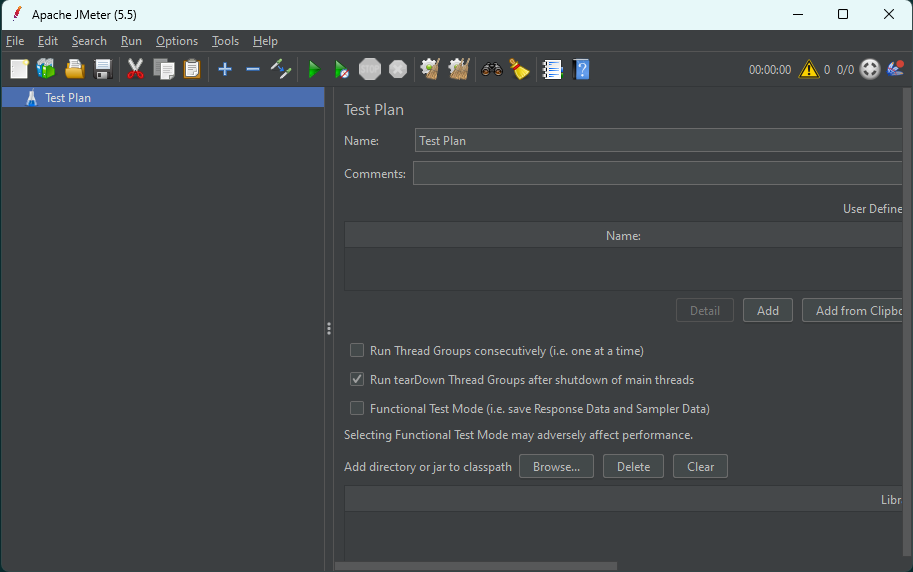The width and height of the screenshot is (913, 572).
Task: Click the Browse... button
Action: (x=556, y=467)
